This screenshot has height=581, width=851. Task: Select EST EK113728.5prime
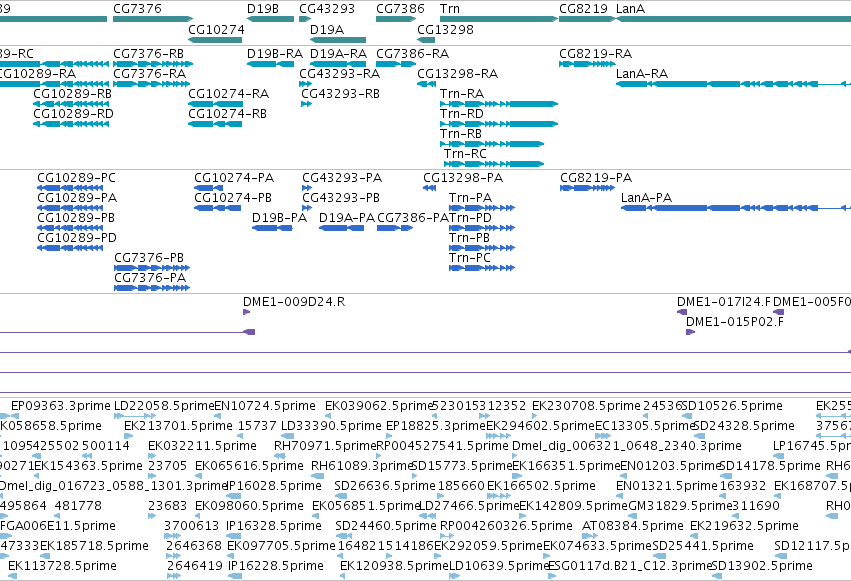coord(62,566)
